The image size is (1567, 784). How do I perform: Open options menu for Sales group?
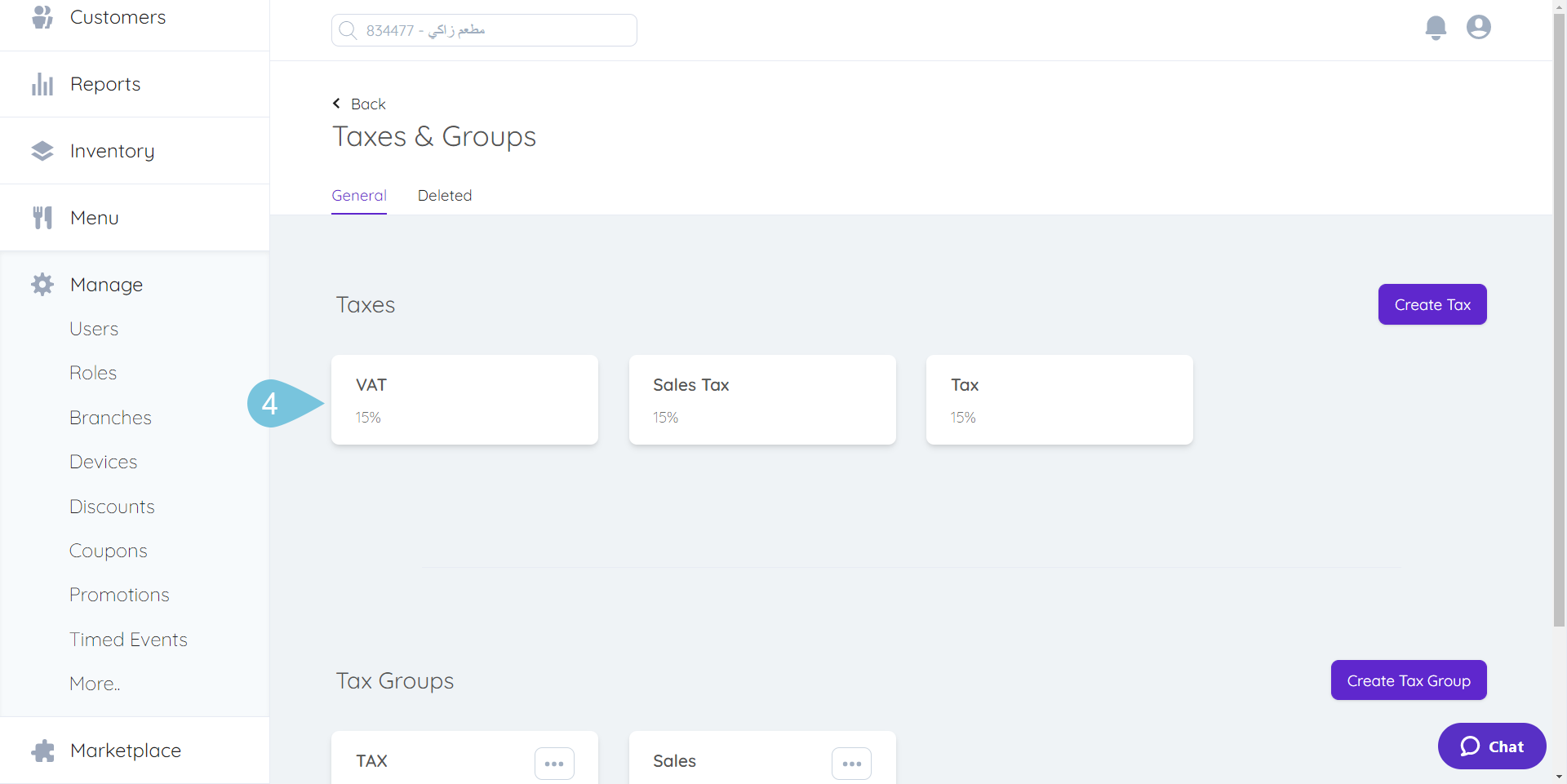pyautogui.click(x=851, y=764)
